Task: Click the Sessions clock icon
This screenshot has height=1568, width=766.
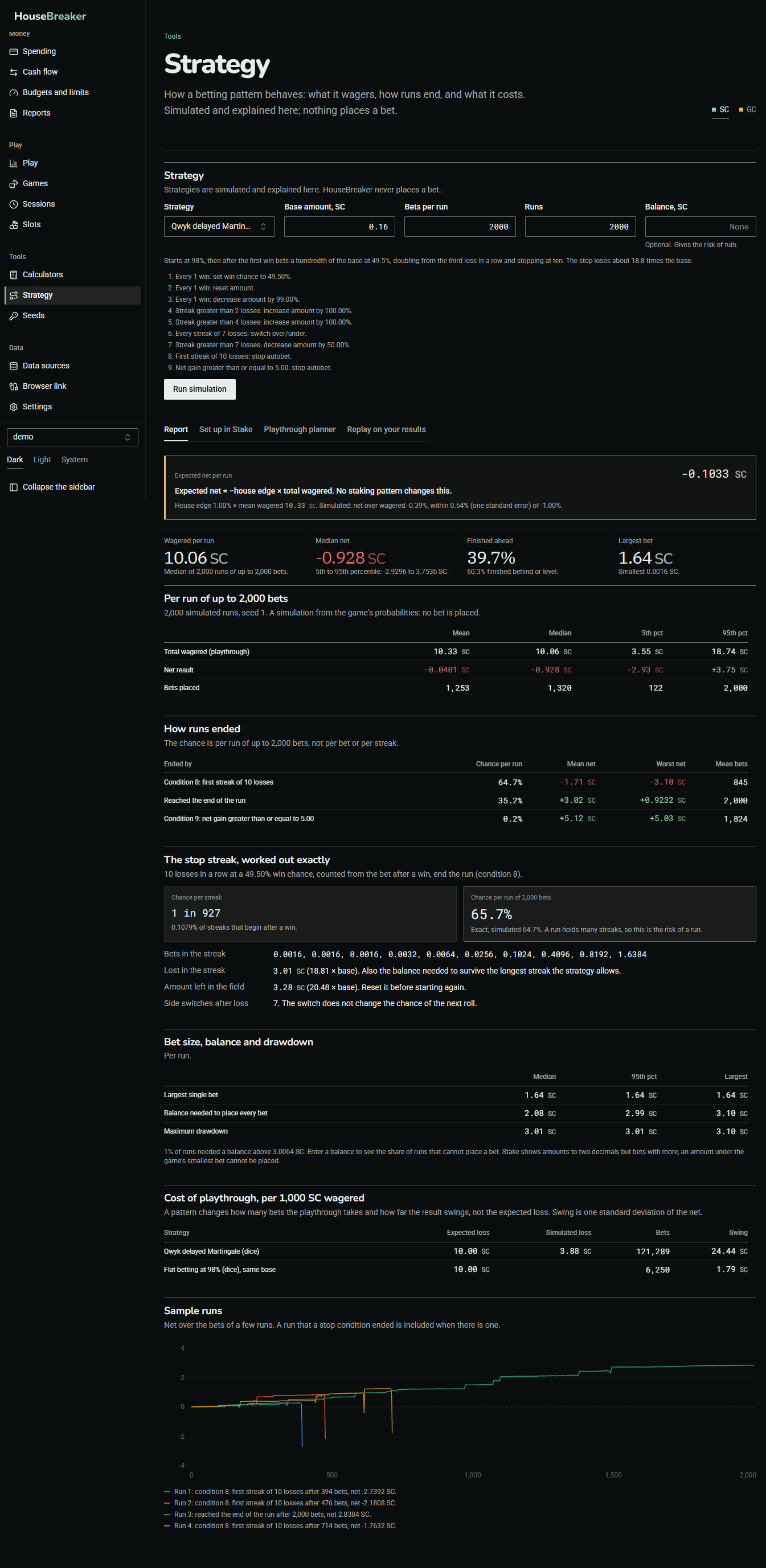Action: (14, 204)
